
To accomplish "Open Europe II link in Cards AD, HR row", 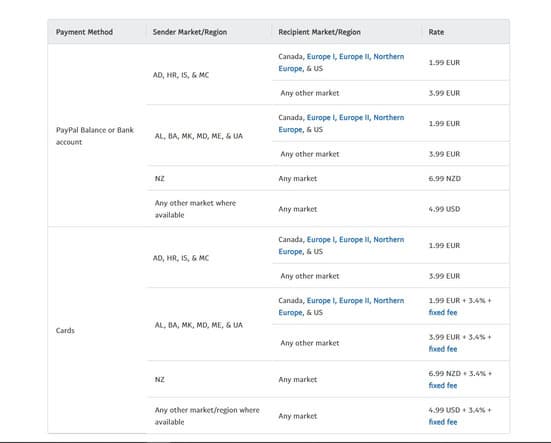I will 354,240.
